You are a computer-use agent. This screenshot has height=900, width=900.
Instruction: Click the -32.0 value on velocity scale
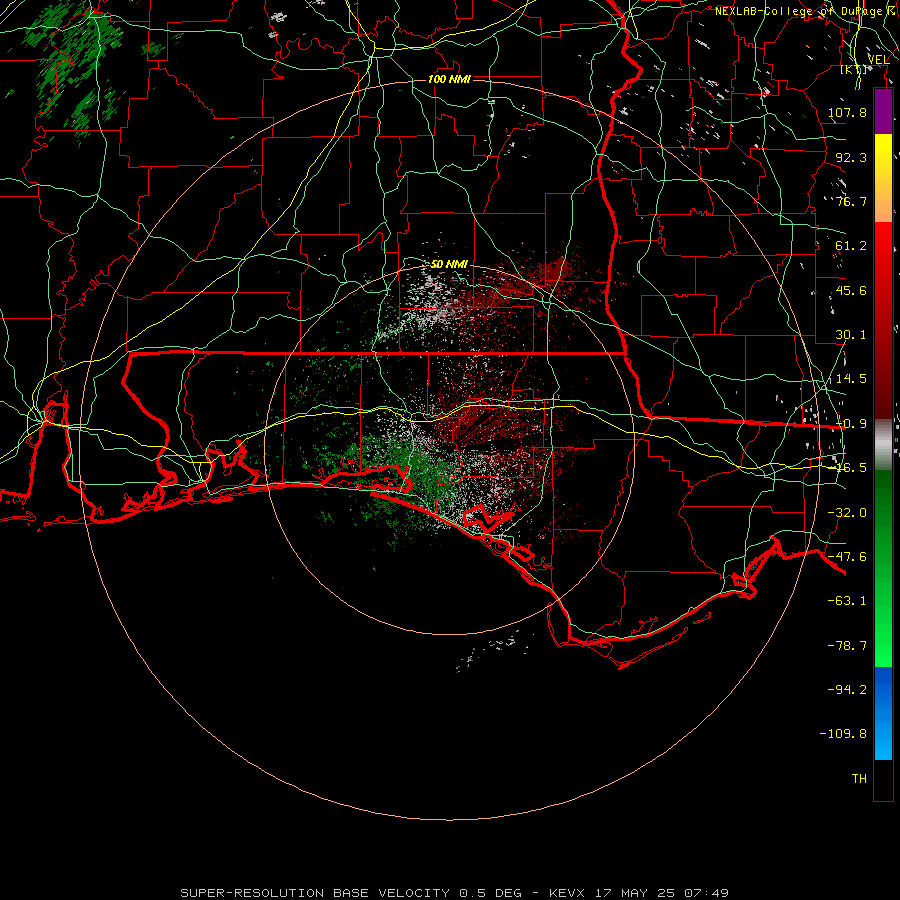(x=847, y=513)
